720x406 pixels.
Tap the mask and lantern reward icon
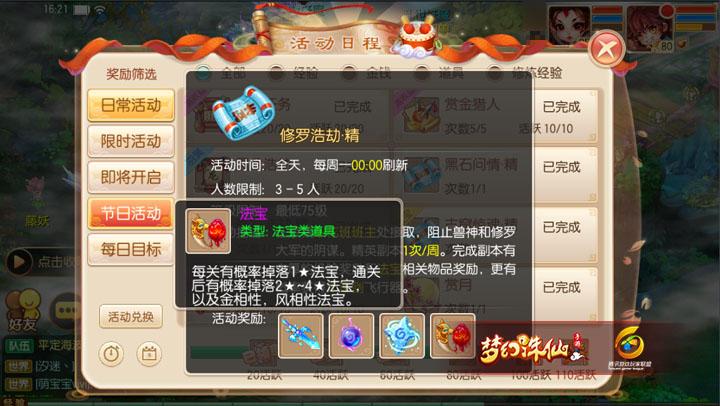click(452, 336)
